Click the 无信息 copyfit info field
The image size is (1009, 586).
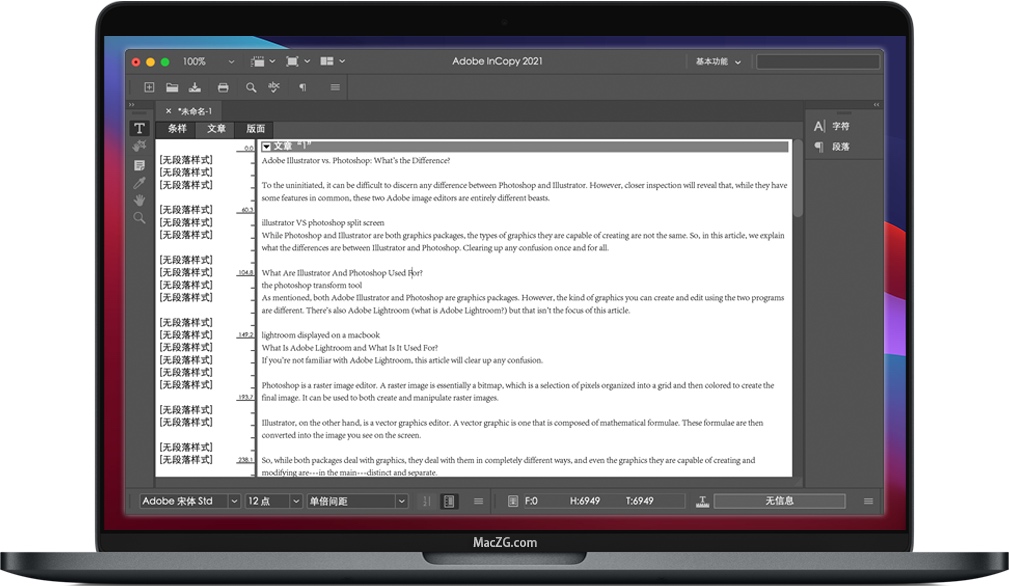coord(779,501)
